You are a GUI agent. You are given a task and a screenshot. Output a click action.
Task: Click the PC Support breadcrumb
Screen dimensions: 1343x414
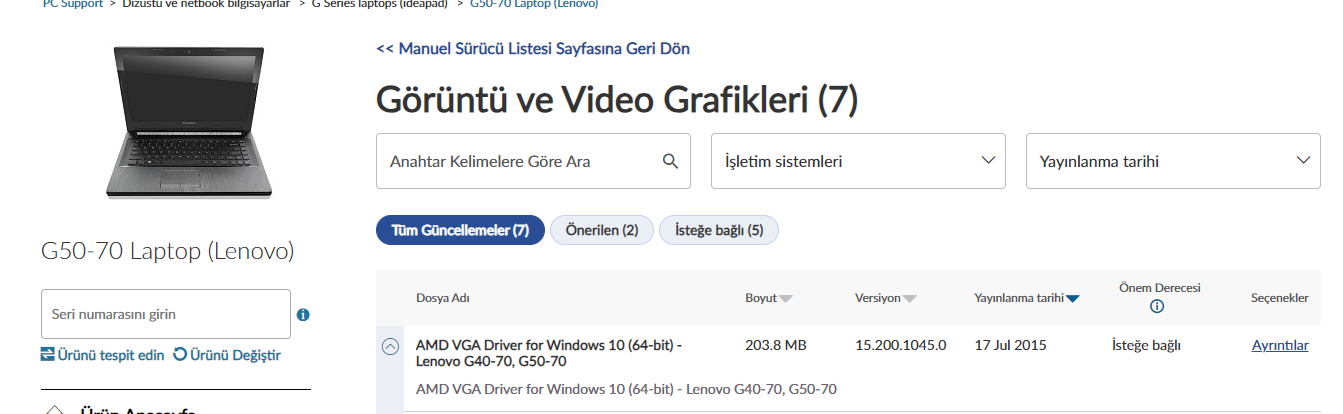(x=73, y=4)
